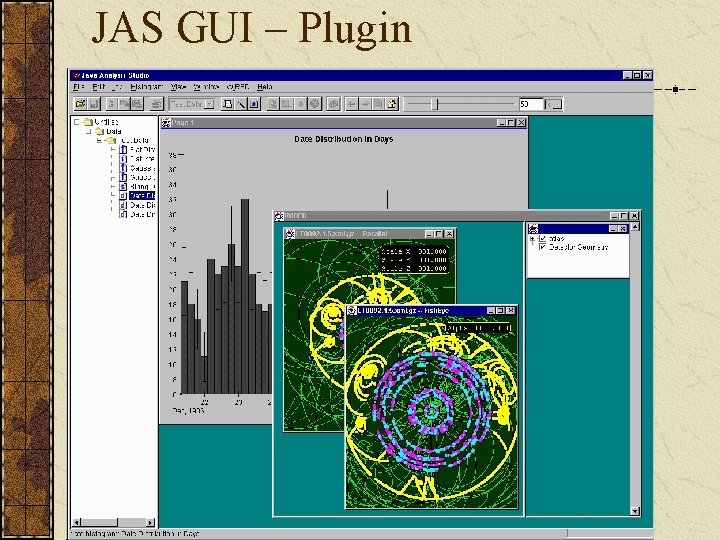The image size is (720, 540).
Task: Select the highlighted Date Distribution tree item
Action: (x=142, y=196)
